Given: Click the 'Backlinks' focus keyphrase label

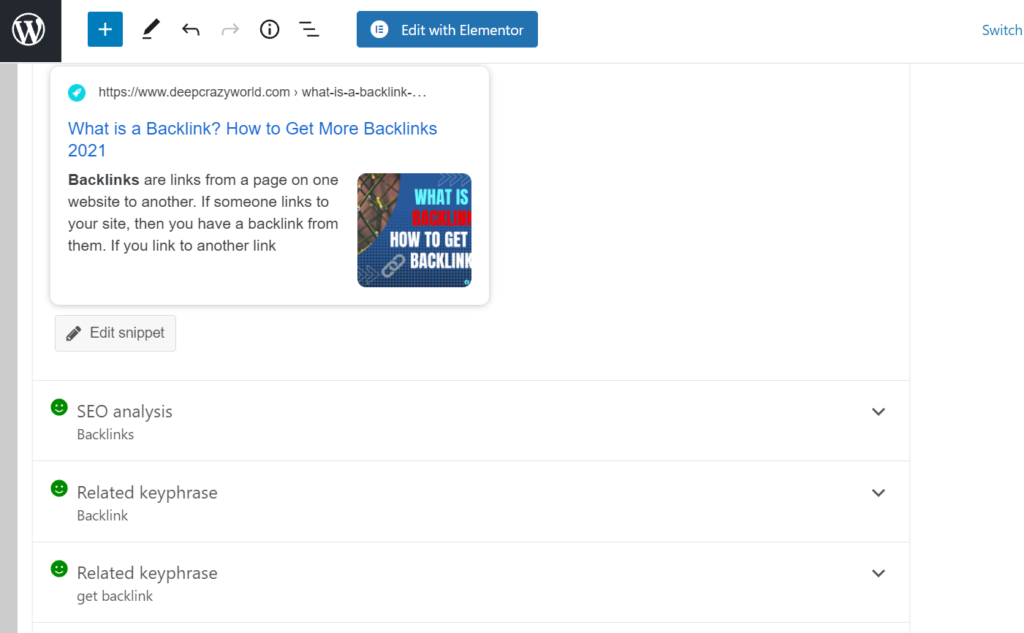Looking at the screenshot, I should tap(105, 434).
